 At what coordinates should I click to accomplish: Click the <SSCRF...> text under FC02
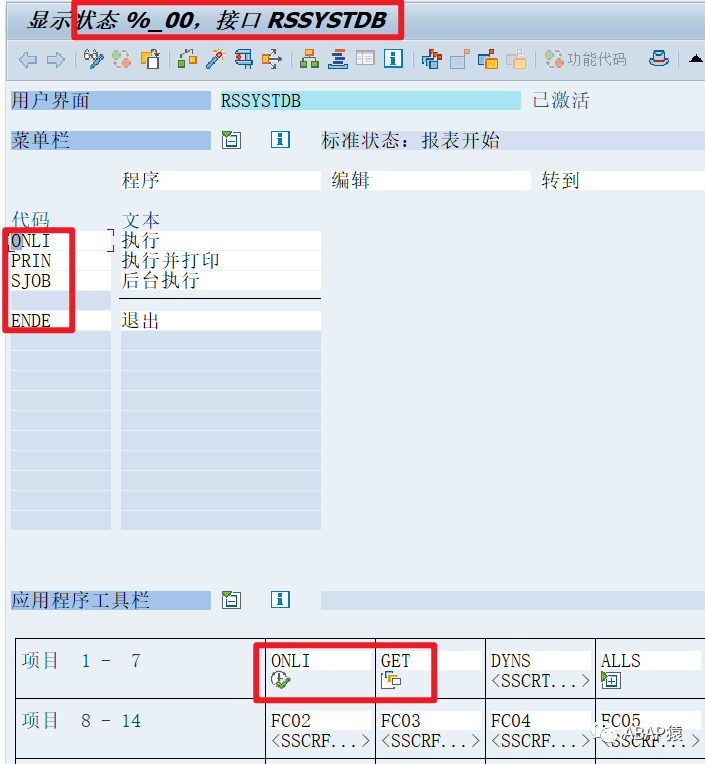click(320, 741)
